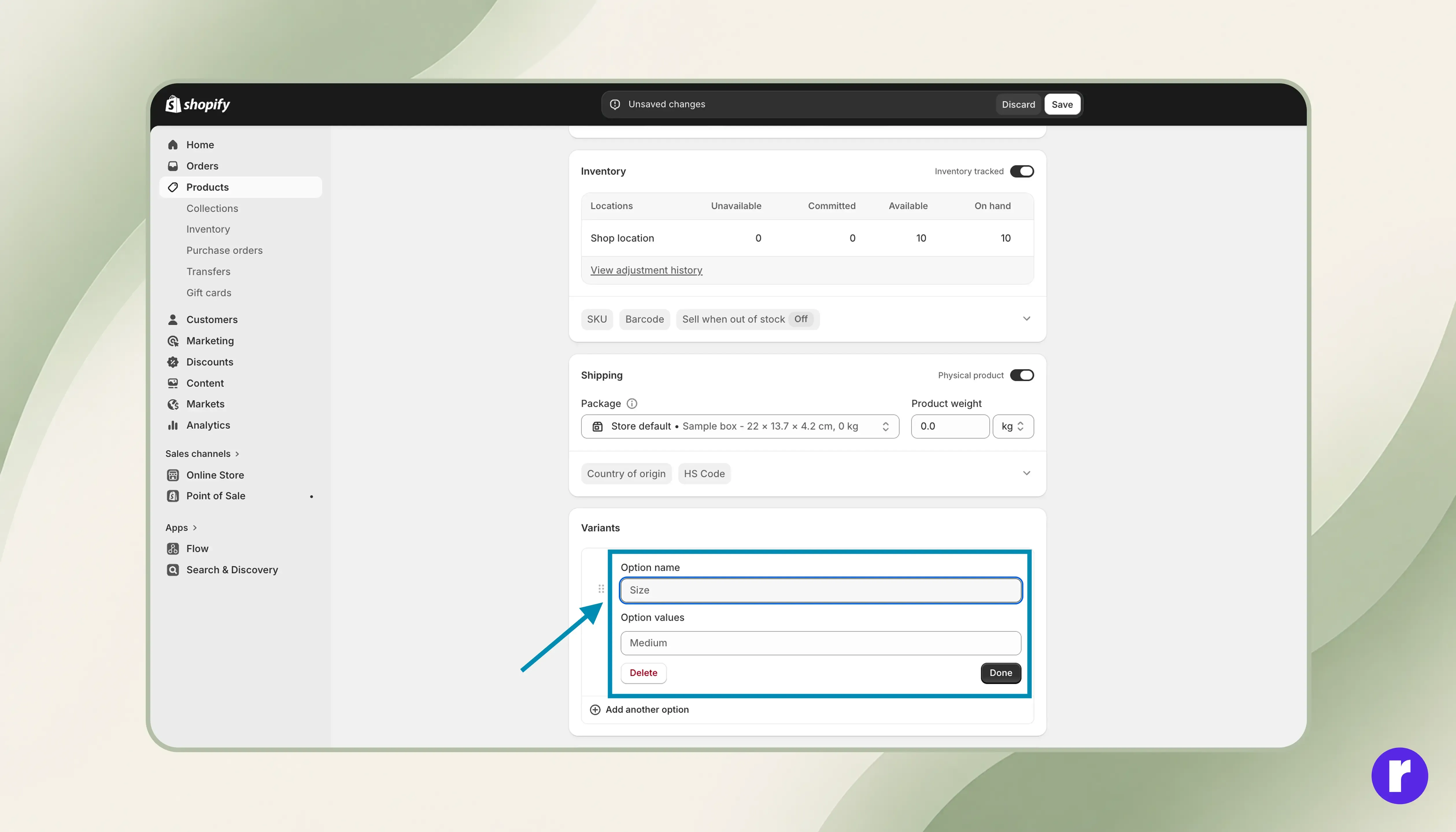Click the Shop location row label
The height and width of the screenshot is (832, 1456).
tap(622, 238)
